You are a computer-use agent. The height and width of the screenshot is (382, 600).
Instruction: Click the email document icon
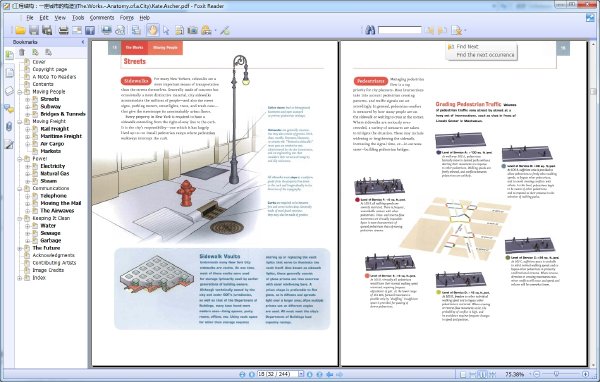[x=77, y=30]
